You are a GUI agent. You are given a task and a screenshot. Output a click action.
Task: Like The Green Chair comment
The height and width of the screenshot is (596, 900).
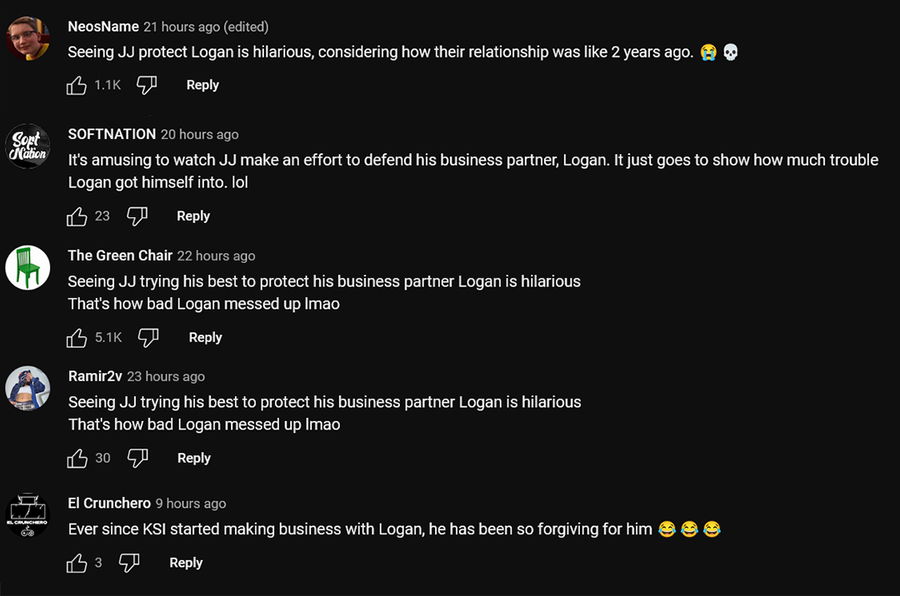[x=77, y=338]
